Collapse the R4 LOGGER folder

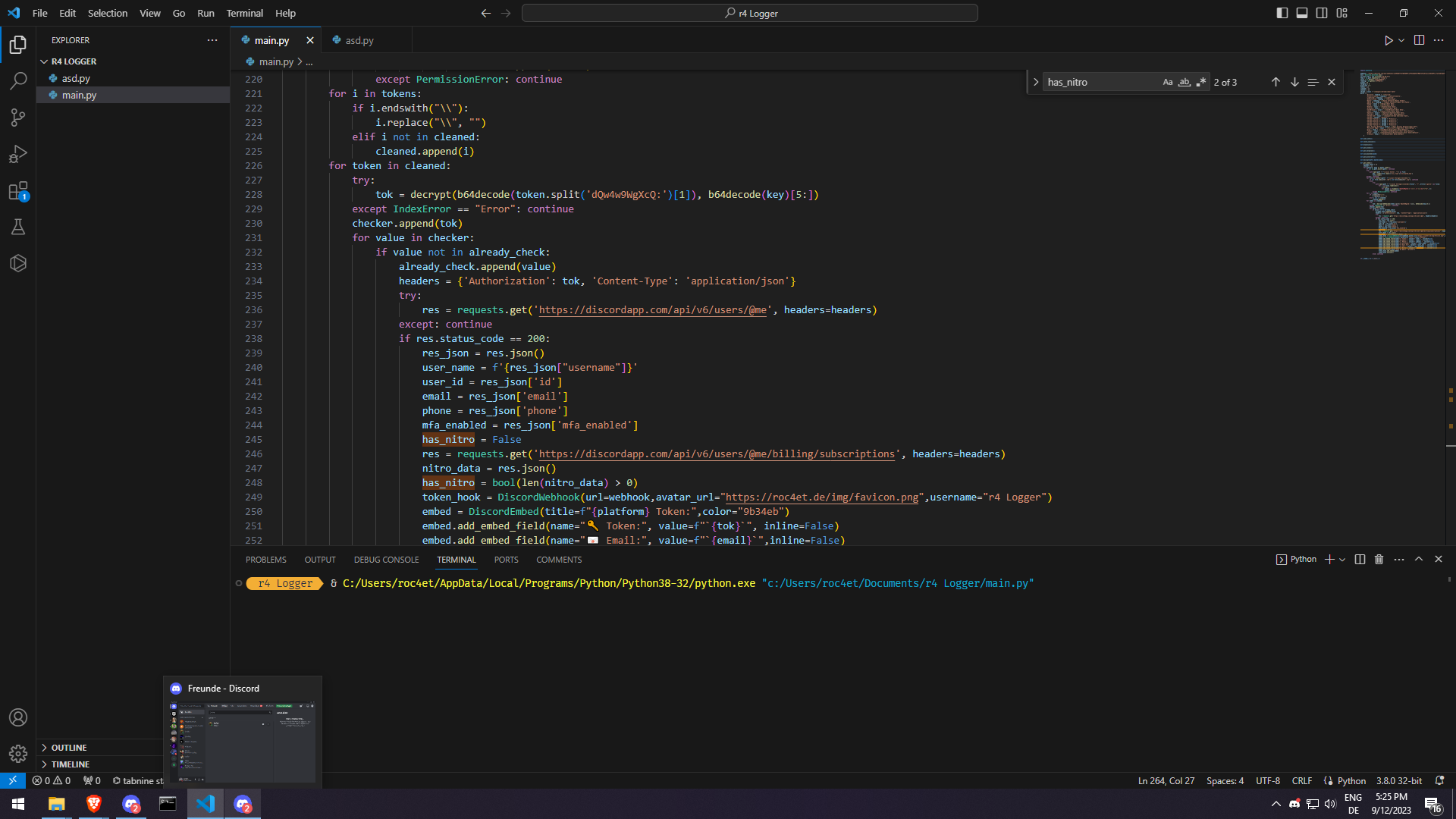[44, 61]
